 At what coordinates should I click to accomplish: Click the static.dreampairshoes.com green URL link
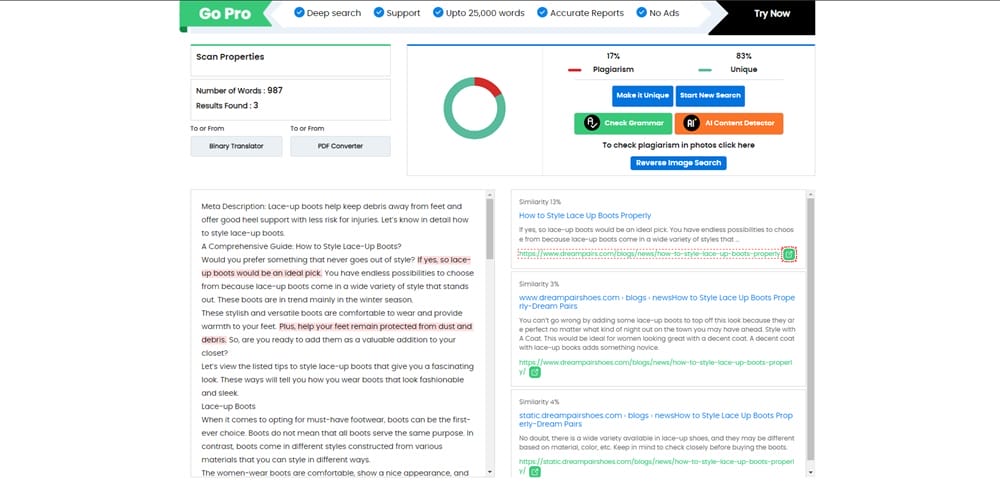(656, 466)
